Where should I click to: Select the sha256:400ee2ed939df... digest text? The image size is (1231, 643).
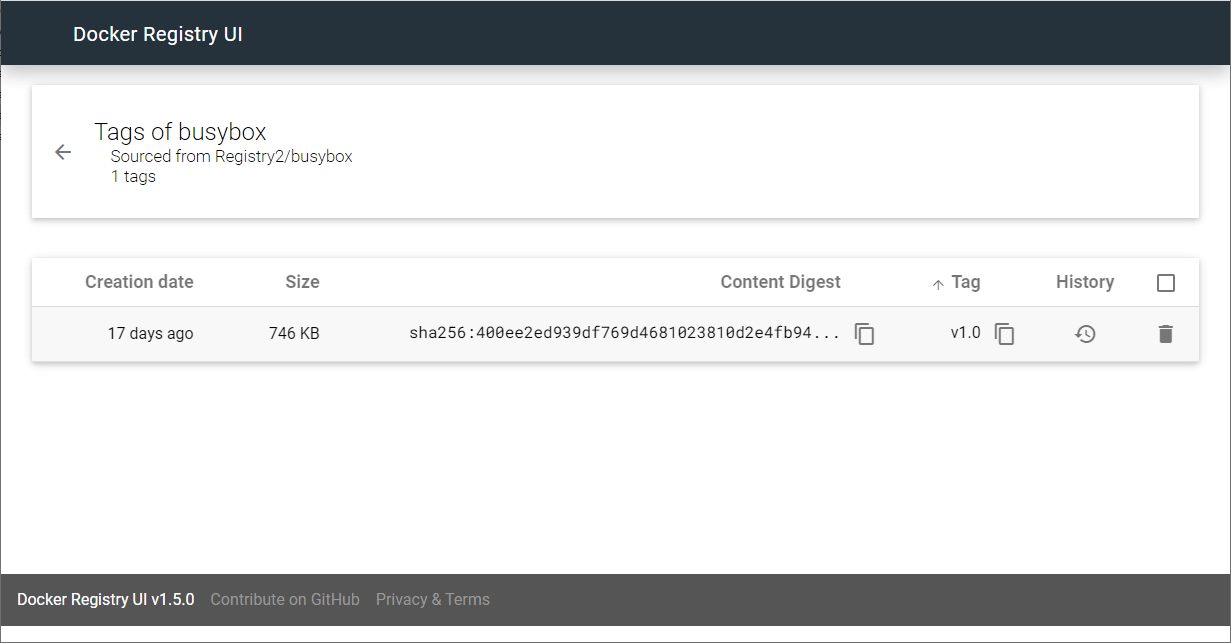click(625, 334)
